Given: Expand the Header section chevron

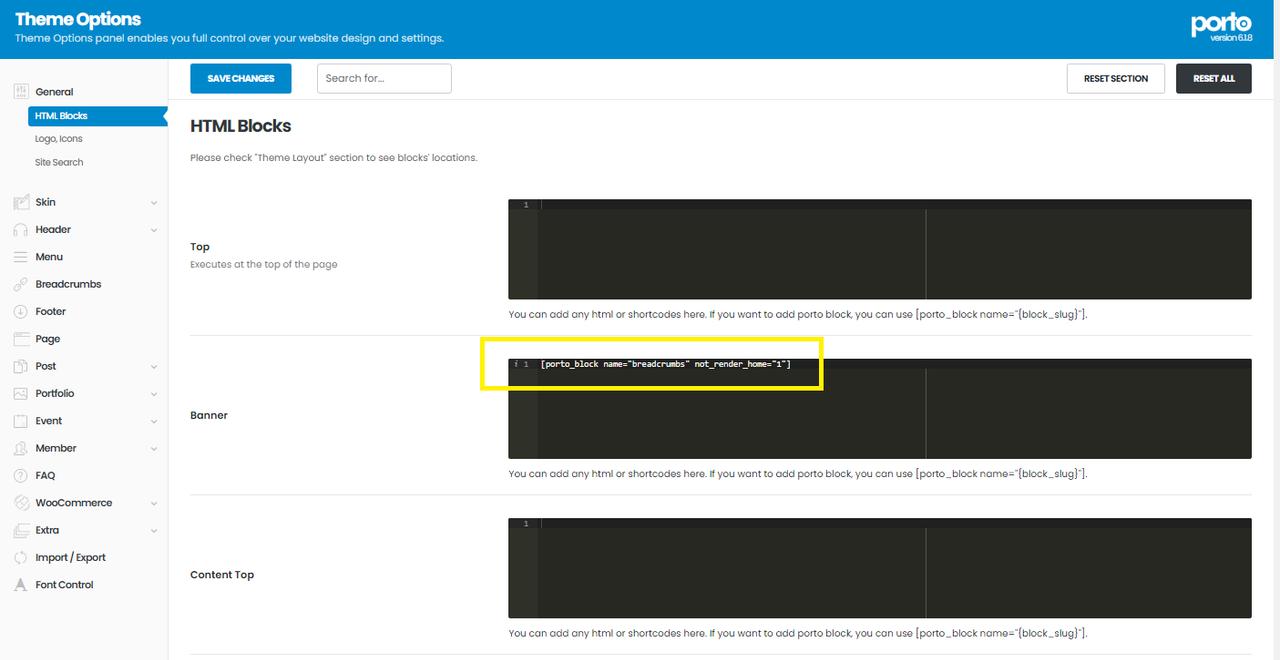Looking at the screenshot, I should tap(154, 230).
